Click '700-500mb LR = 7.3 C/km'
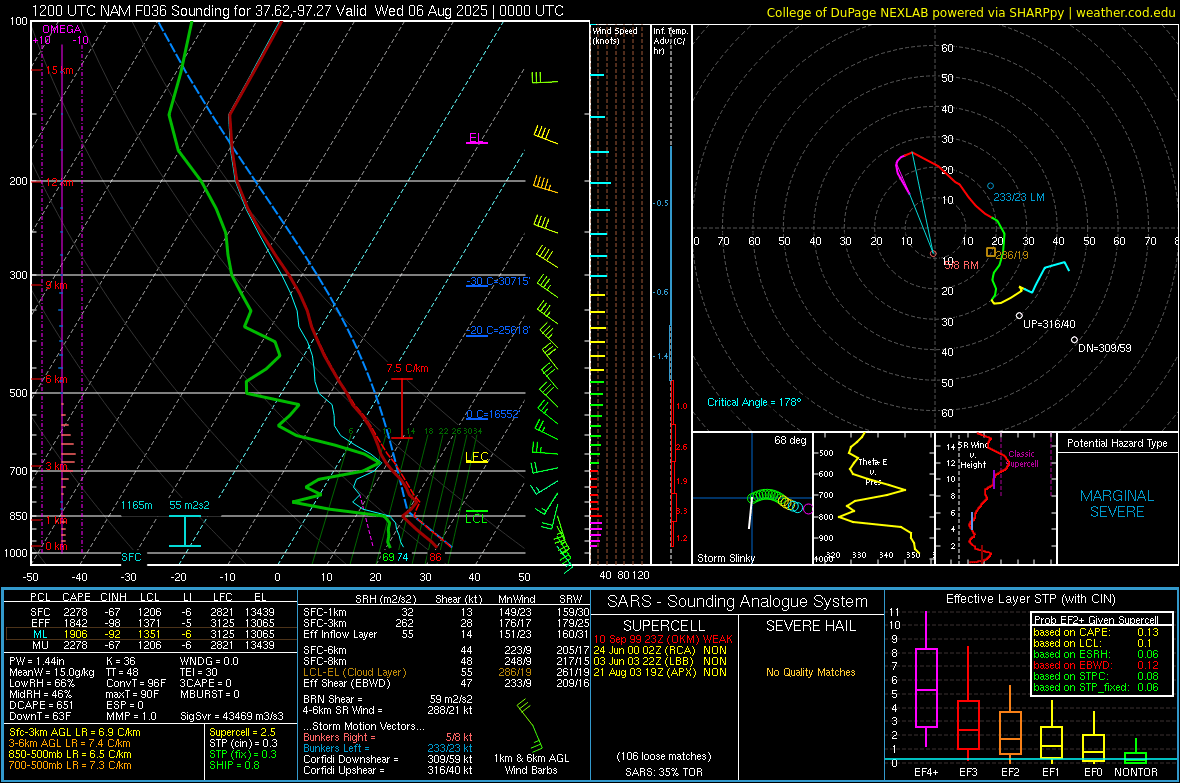This screenshot has width=1180, height=783. point(70,765)
